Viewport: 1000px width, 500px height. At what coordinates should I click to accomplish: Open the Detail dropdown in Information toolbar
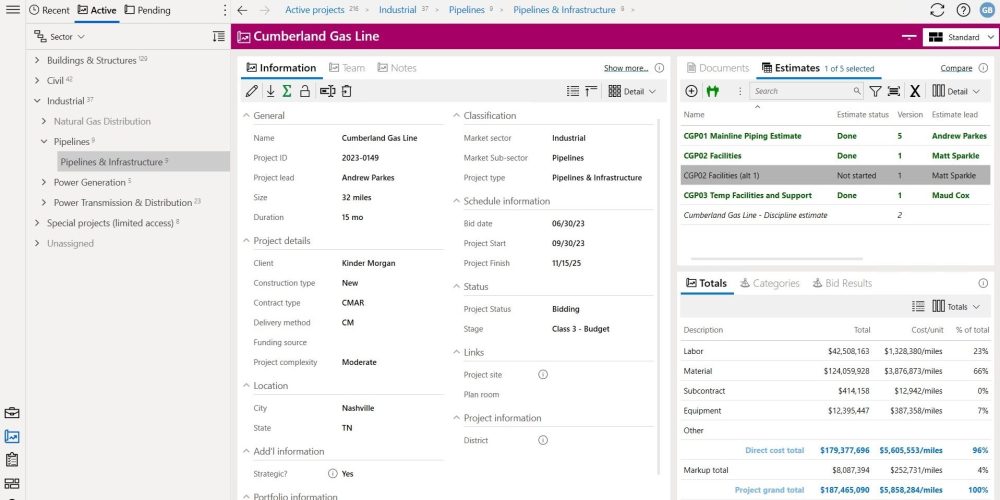pos(632,91)
